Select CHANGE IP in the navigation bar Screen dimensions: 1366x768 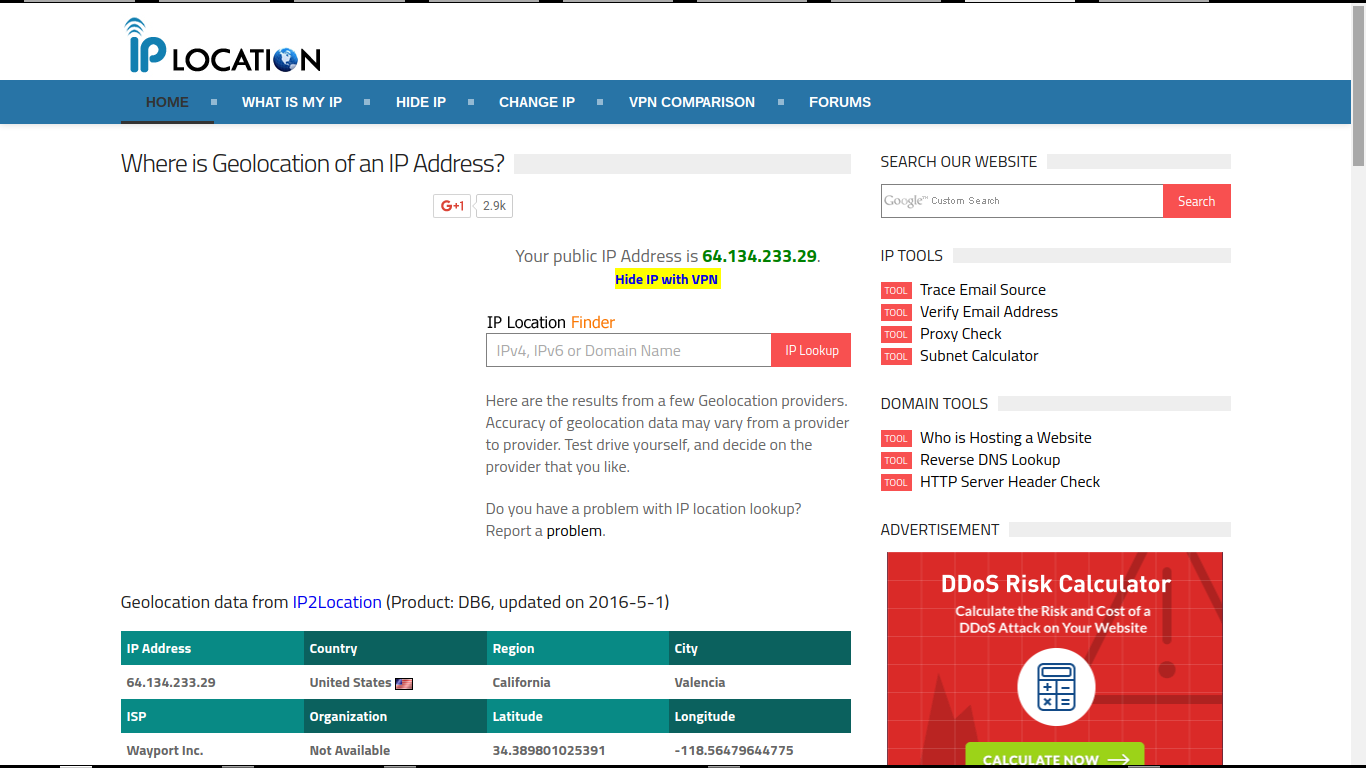pyautogui.click(x=537, y=102)
